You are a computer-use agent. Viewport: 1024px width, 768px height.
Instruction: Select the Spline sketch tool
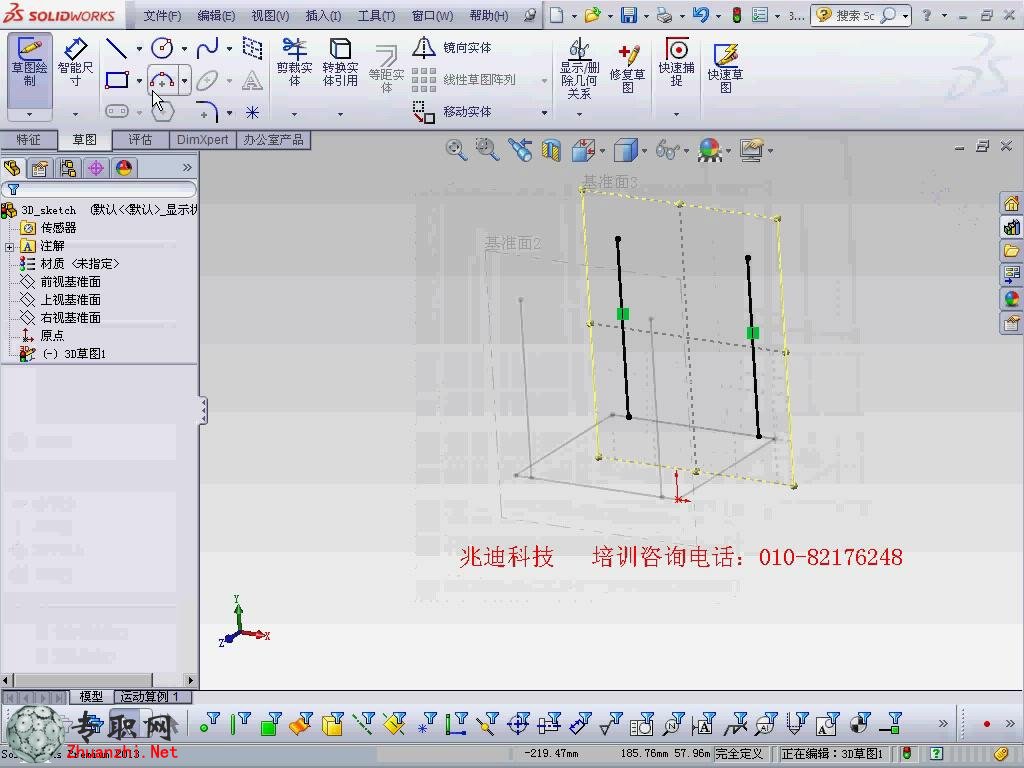[x=207, y=48]
